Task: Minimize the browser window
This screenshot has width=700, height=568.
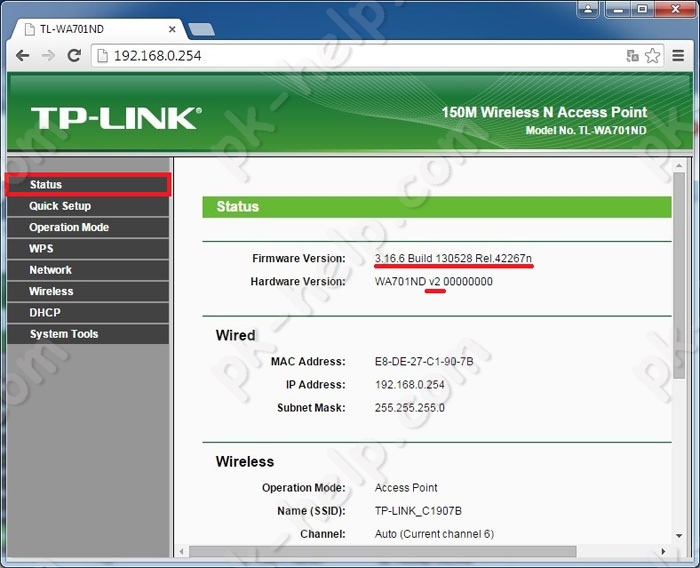Action: pyautogui.click(x=618, y=9)
